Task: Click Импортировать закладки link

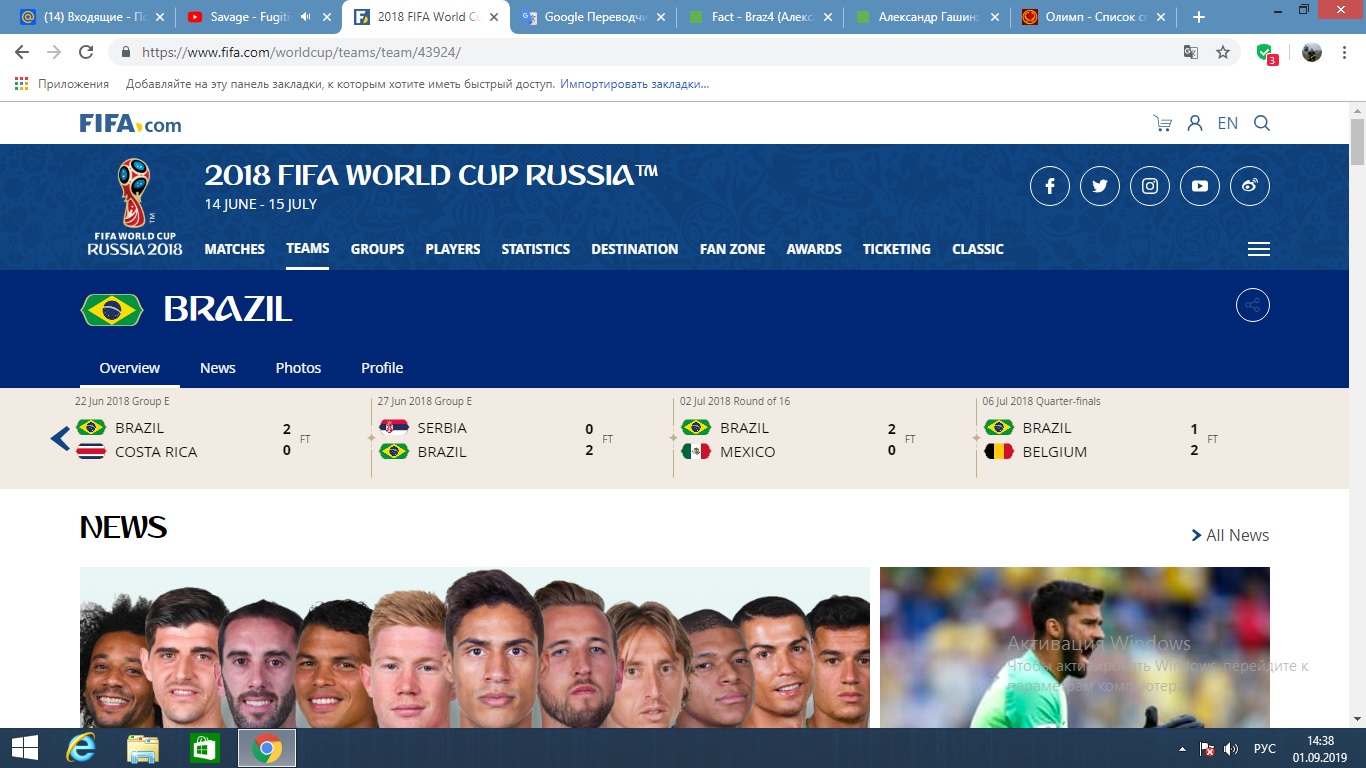Action: click(634, 84)
